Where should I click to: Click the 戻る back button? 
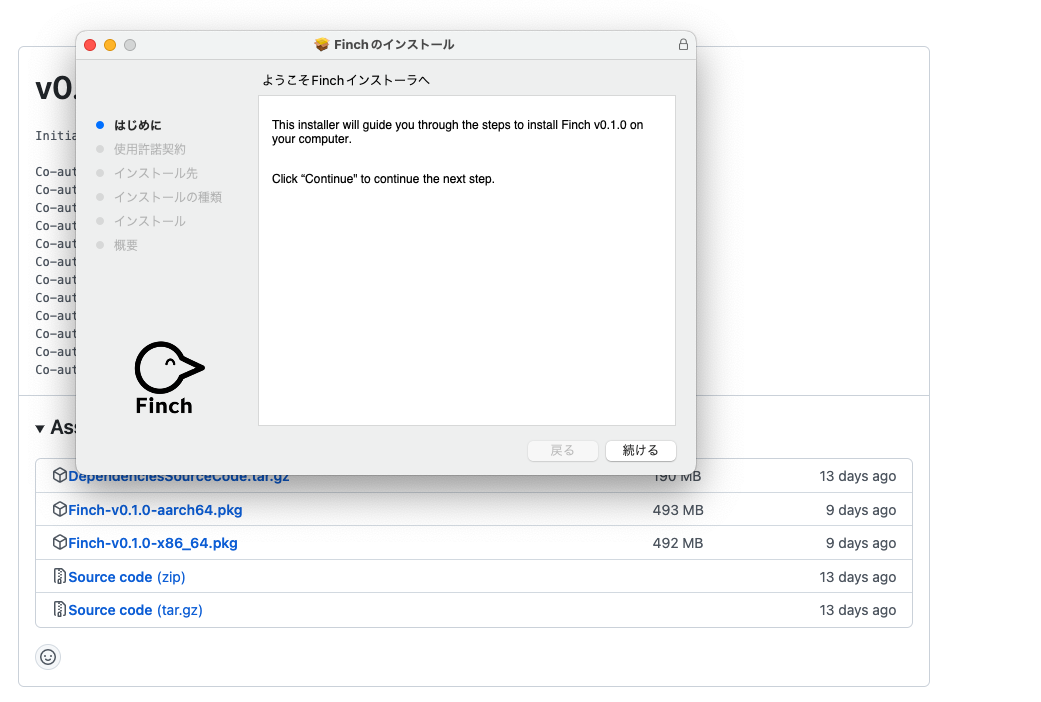tap(562, 450)
